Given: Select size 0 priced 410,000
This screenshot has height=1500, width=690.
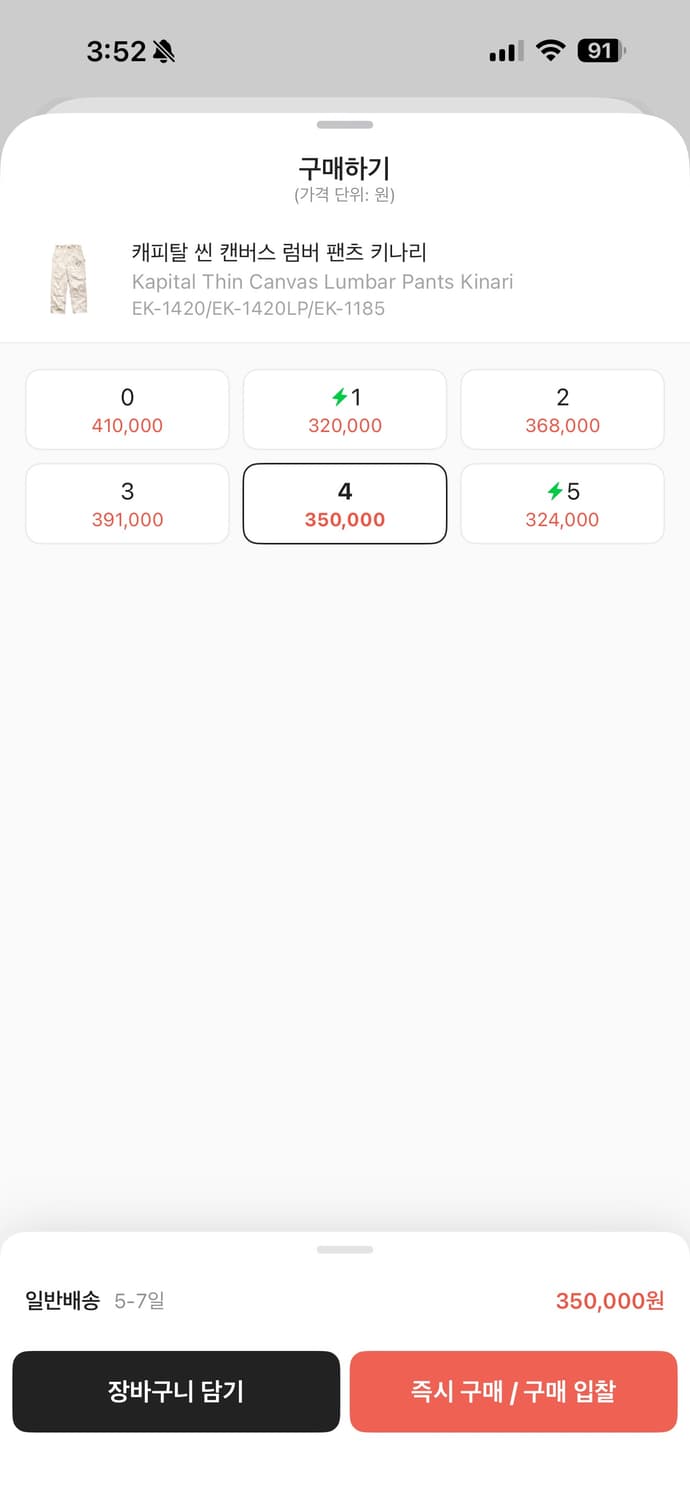Looking at the screenshot, I should coord(127,410).
